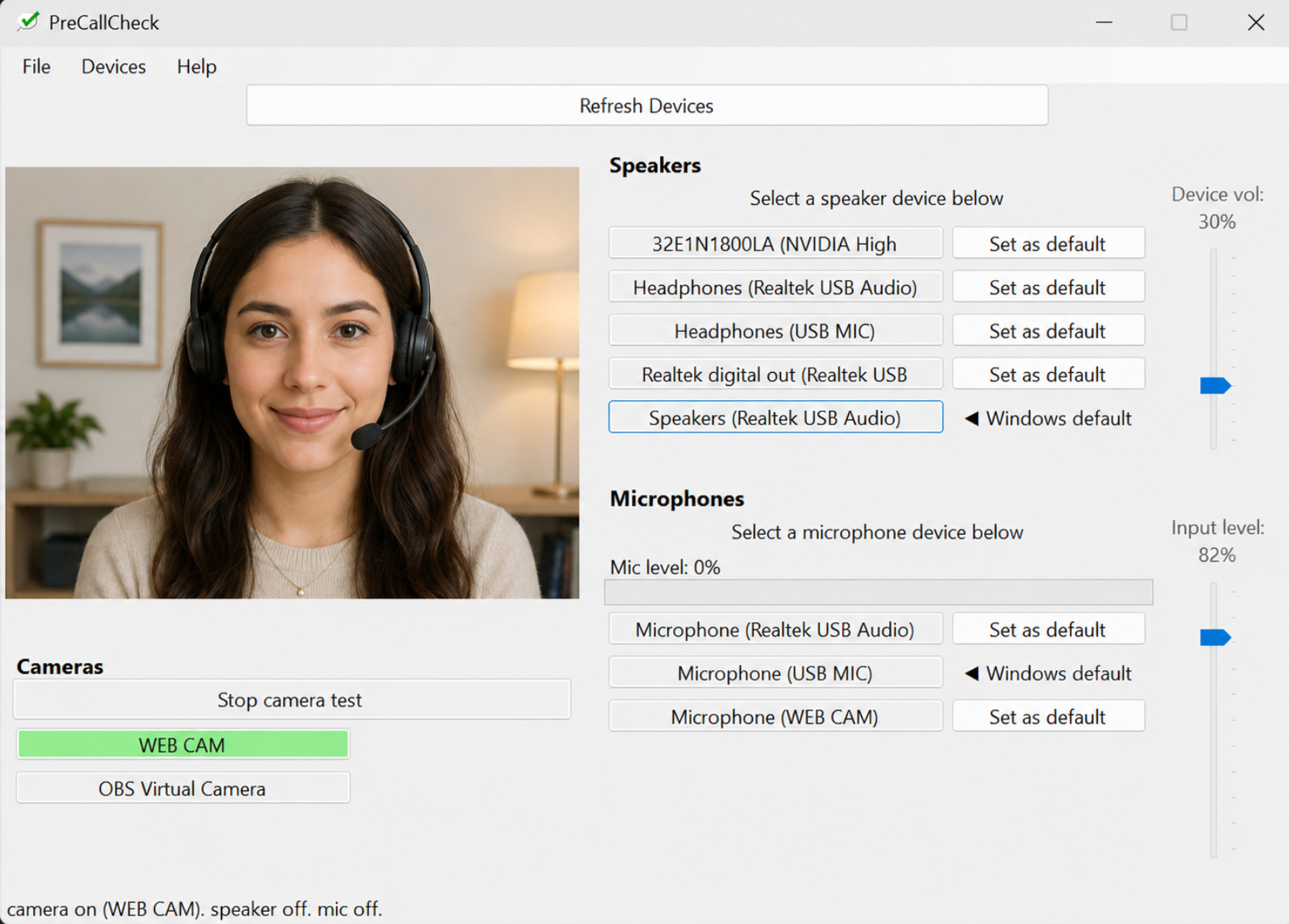Click the status bar camera on text
This screenshot has height=924, width=1289.
point(195,909)
